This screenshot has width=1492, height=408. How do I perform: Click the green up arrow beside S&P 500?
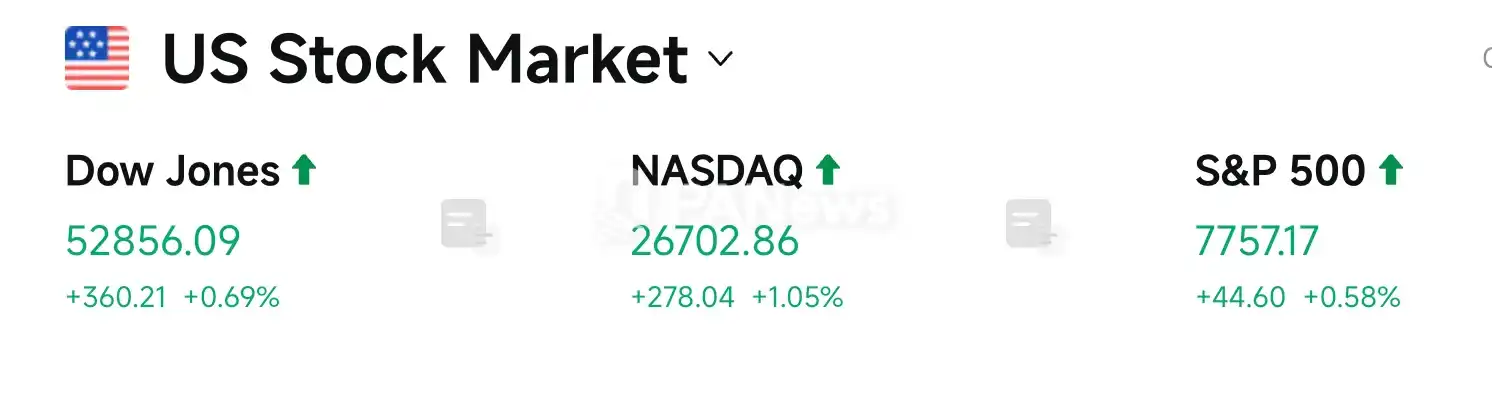tap(1390, 171)
